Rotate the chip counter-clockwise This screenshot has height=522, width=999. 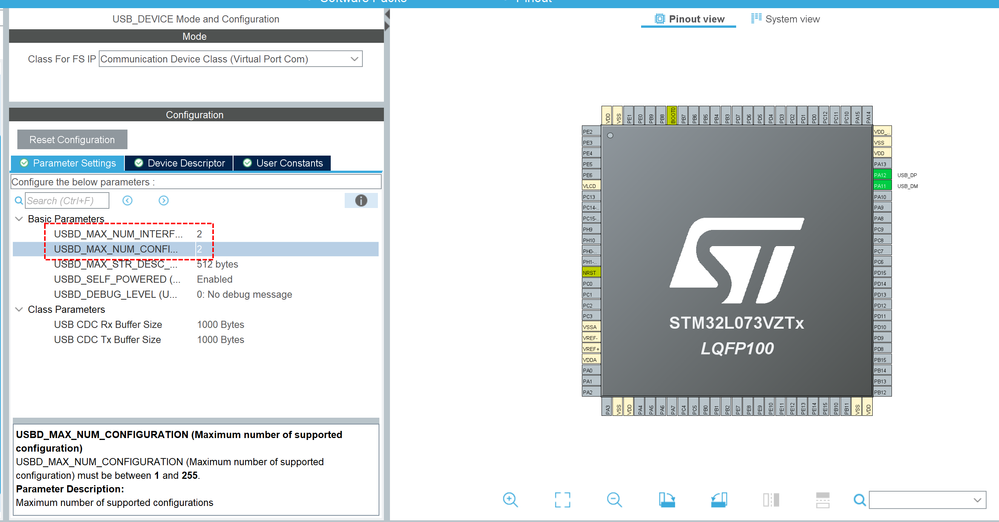click(x=719, y=500)
